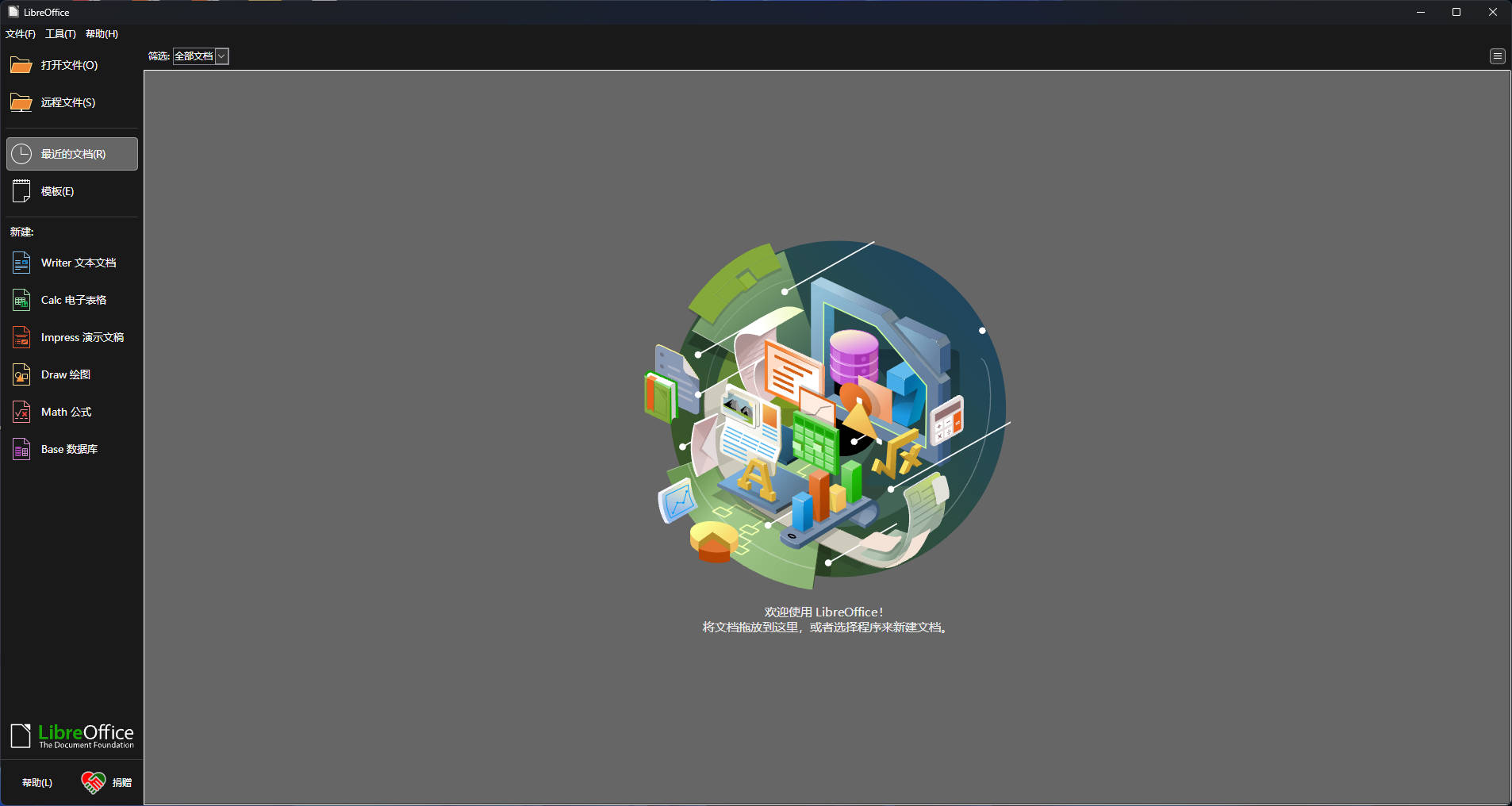Launch a new Math 公式

click(x=72, y=412)
